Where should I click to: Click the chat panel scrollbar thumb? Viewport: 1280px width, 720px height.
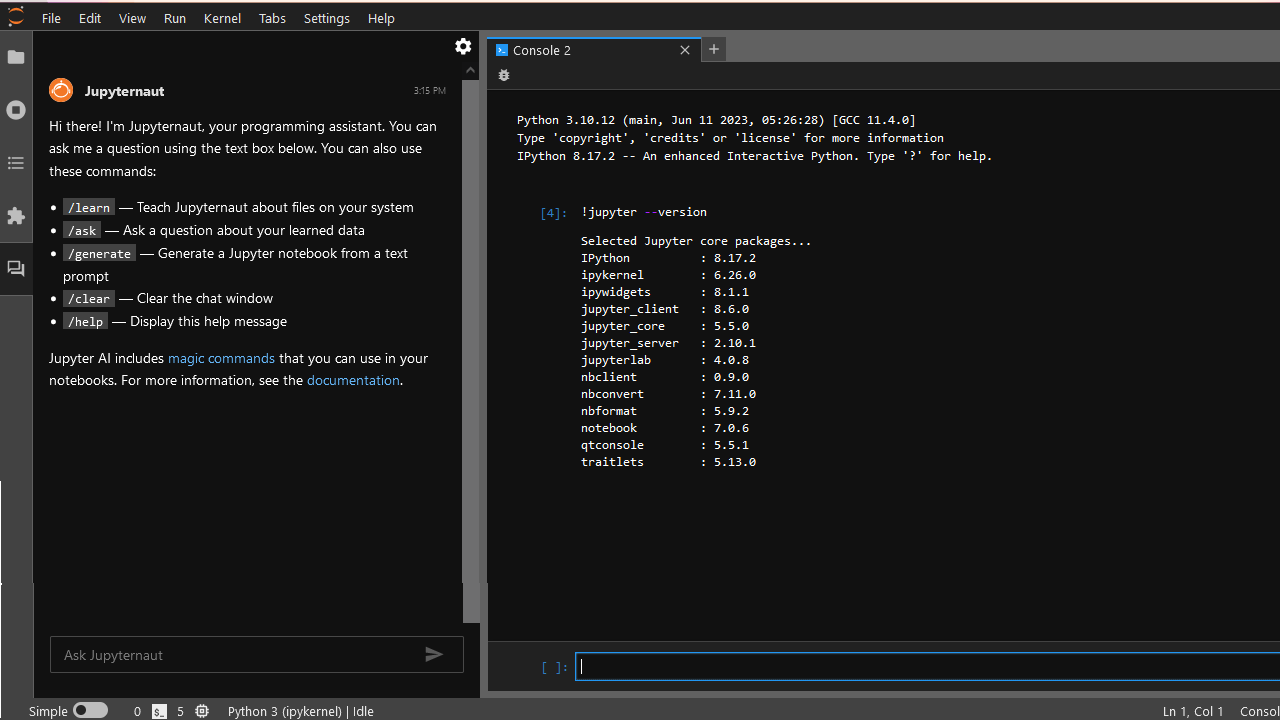pyautogui.click(x=471, y=350)
